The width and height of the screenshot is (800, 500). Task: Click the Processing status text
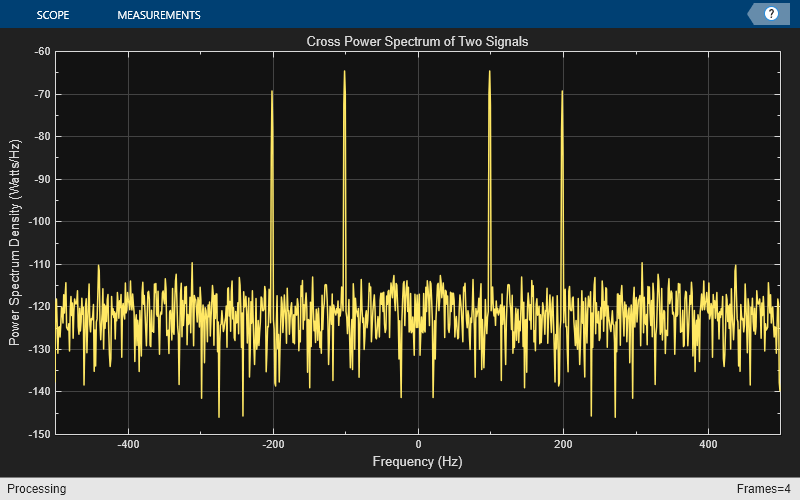tap(36, 489)
